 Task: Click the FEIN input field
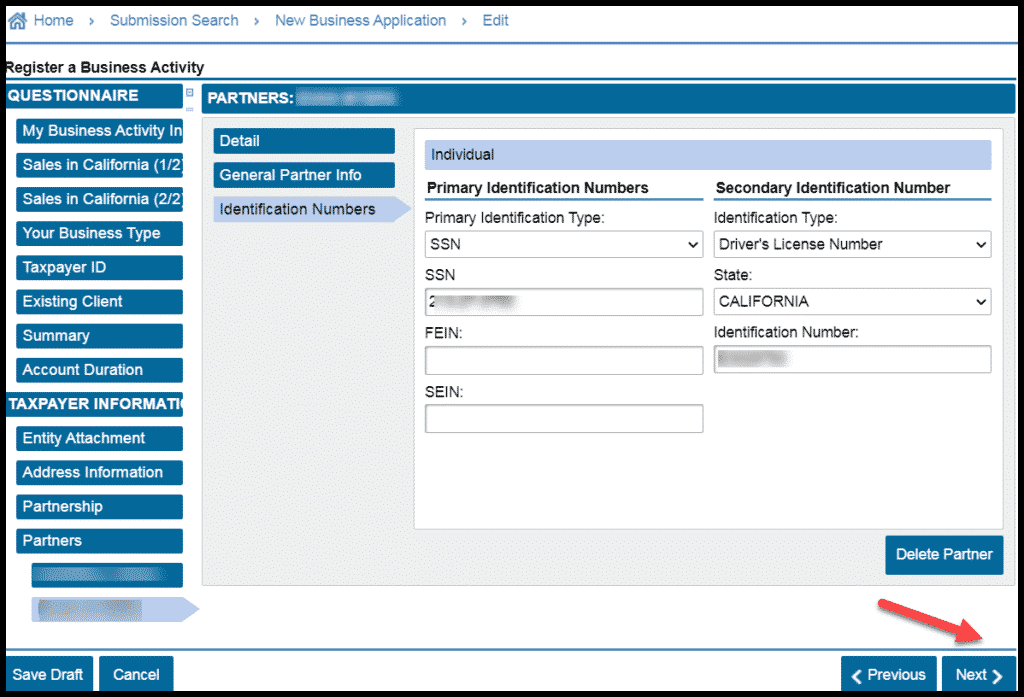pos(564,361)
